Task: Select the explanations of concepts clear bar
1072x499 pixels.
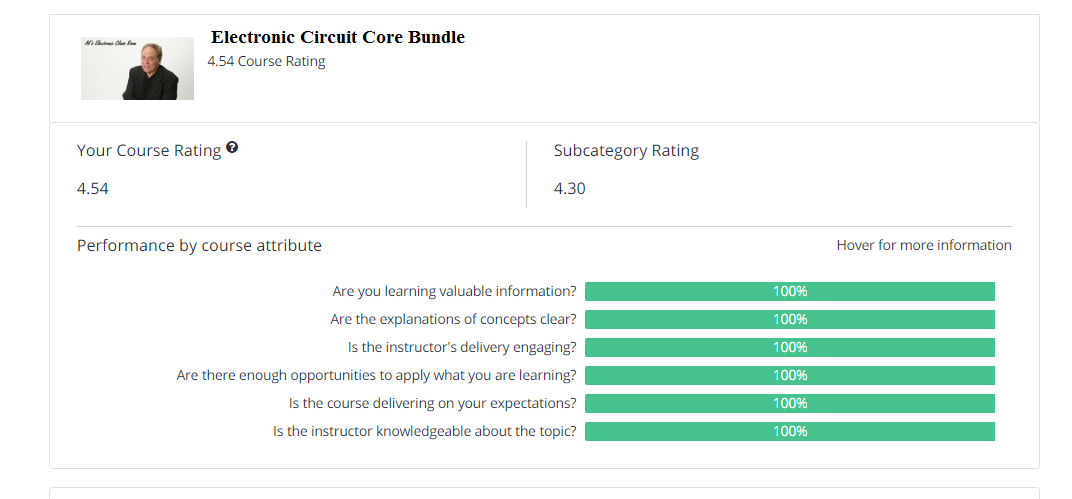Action: 789,319
